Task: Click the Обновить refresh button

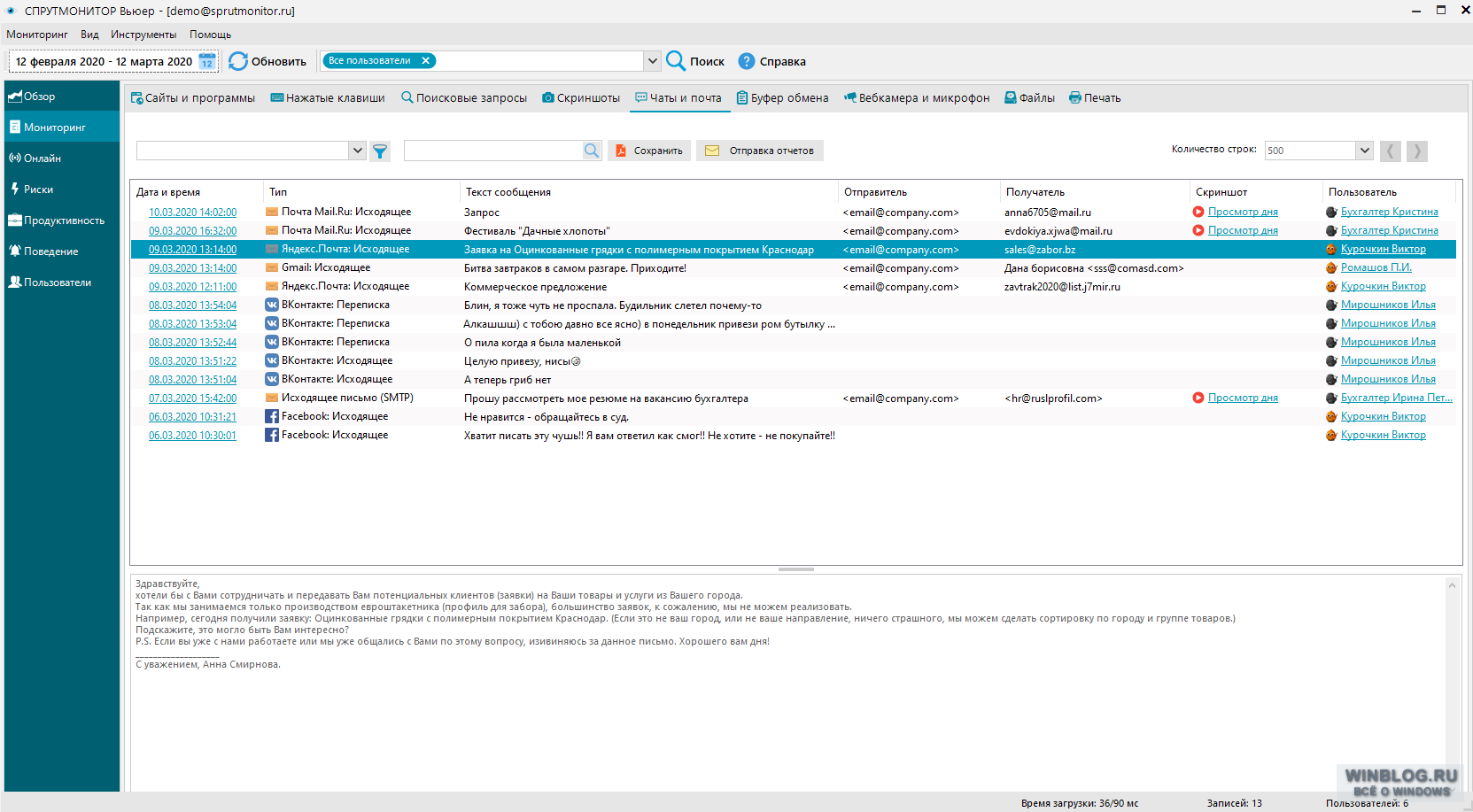Action: click(267, 61)
